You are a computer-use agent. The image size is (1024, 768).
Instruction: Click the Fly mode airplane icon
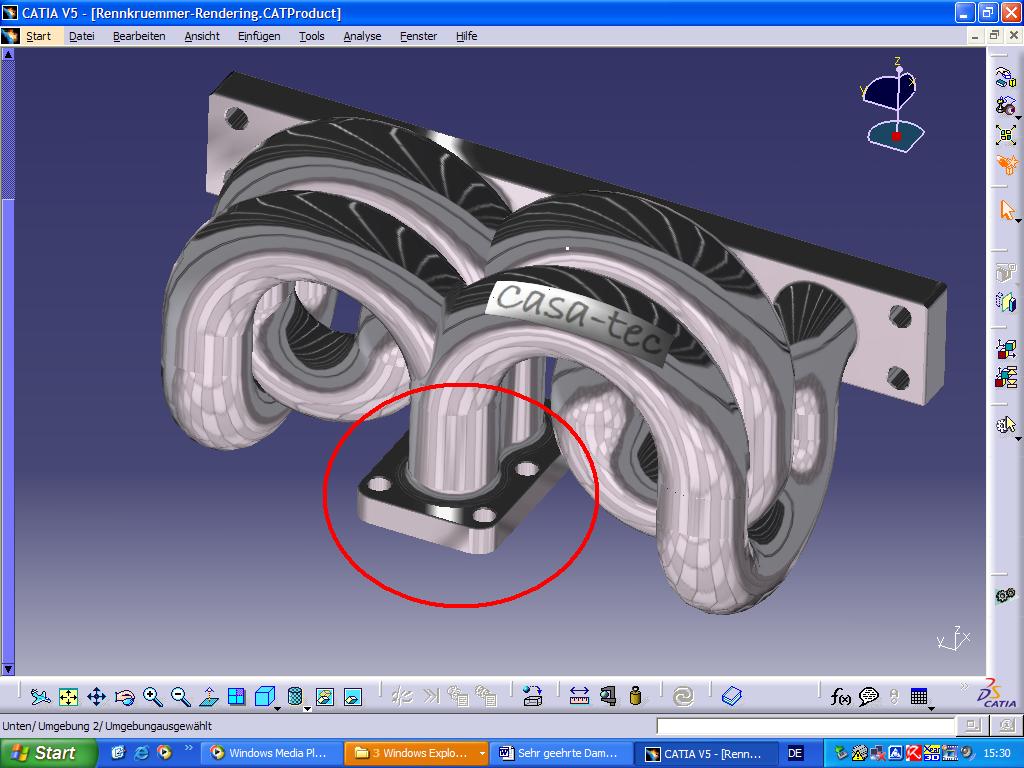click(x=40, y=697)
